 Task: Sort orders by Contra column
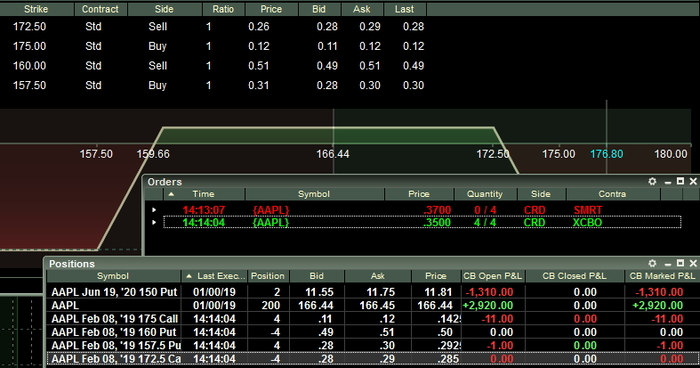[612, 194]
